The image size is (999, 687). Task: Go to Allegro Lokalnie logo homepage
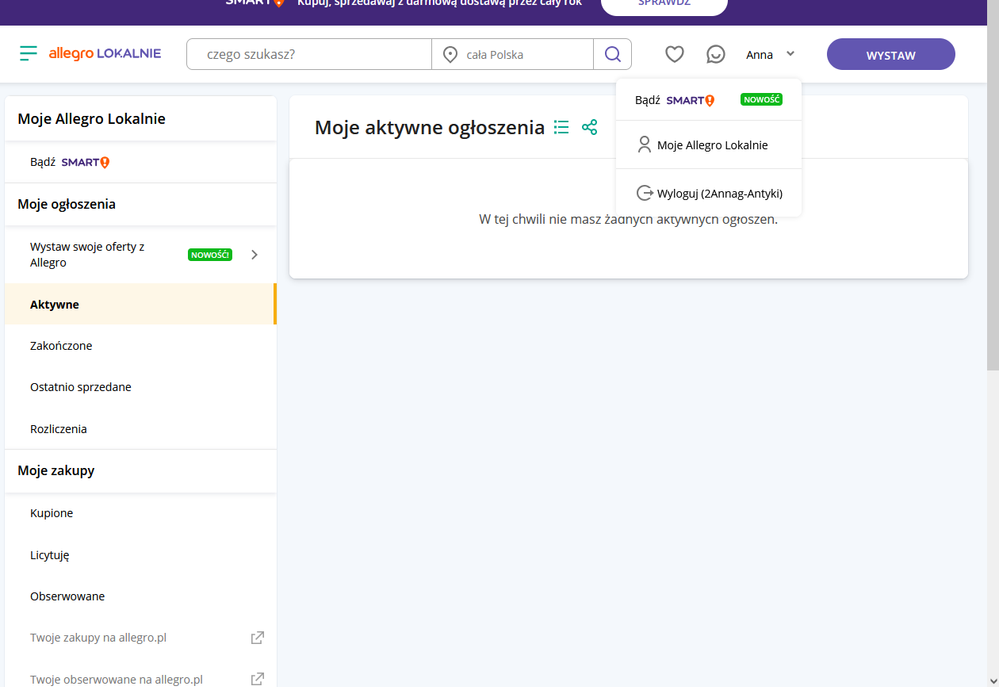click(105, 54)
